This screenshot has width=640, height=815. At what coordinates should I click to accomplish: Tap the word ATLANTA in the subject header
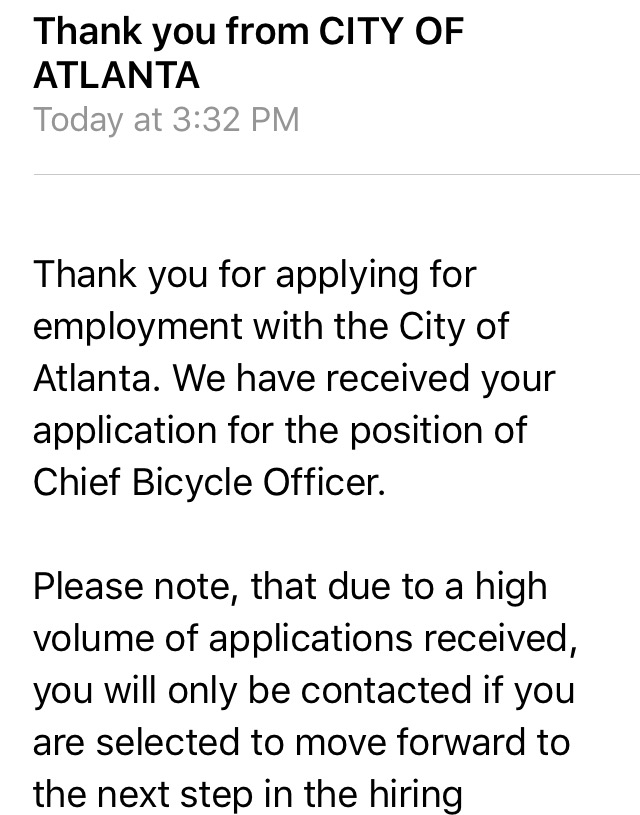tap(116, 75)
